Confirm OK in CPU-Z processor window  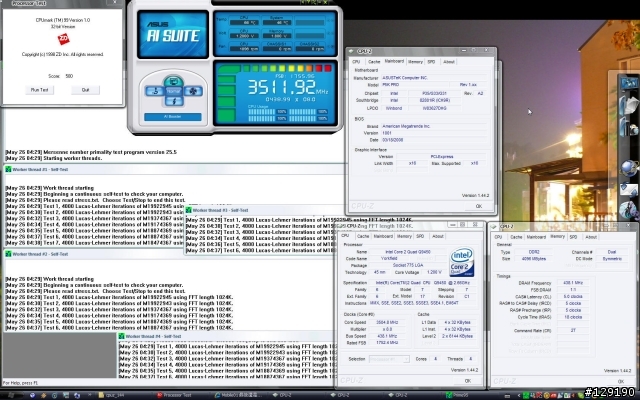(x=467, y=381)
